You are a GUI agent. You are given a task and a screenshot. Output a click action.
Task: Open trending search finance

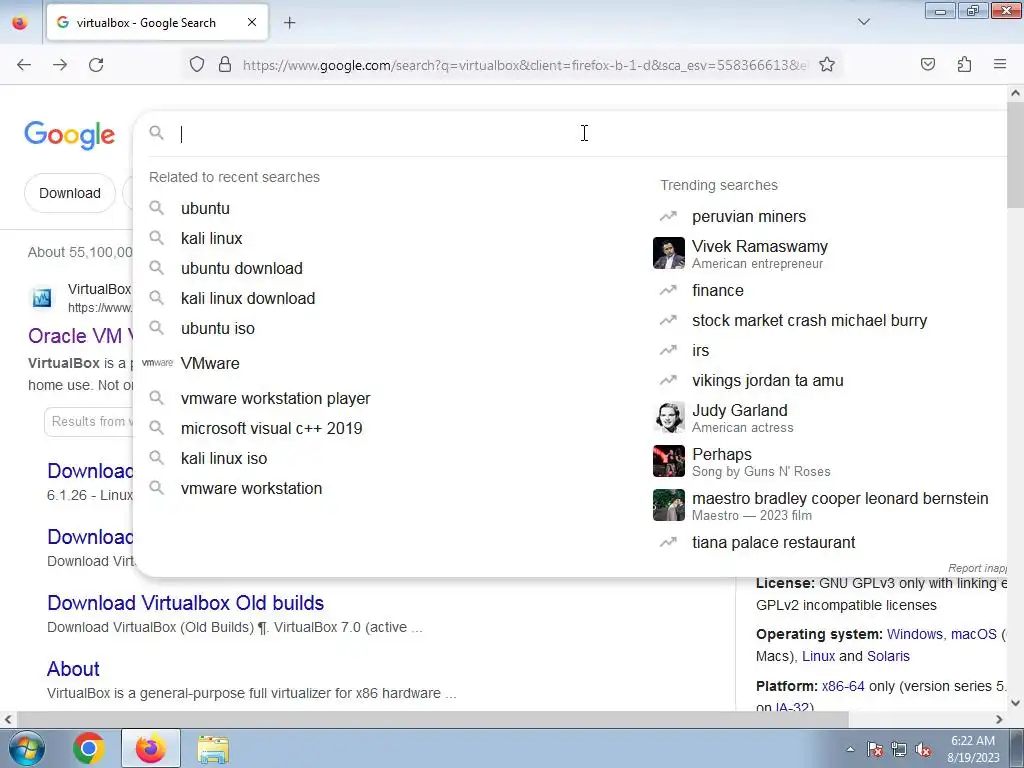[x=718, y=290]
